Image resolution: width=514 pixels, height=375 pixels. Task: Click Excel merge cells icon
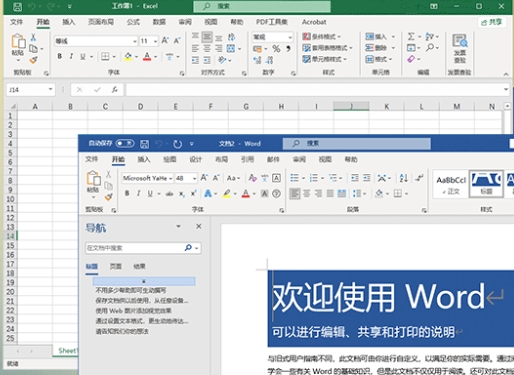[x=231, y=48]
